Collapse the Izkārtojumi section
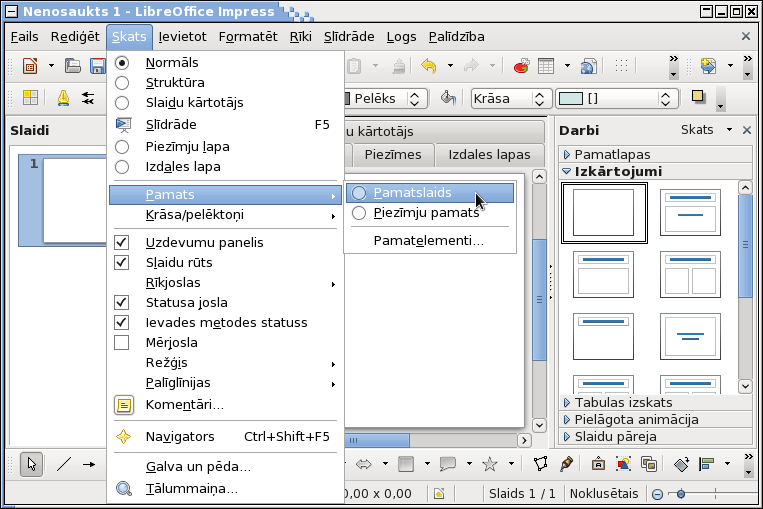 click(x=655, y=171)
